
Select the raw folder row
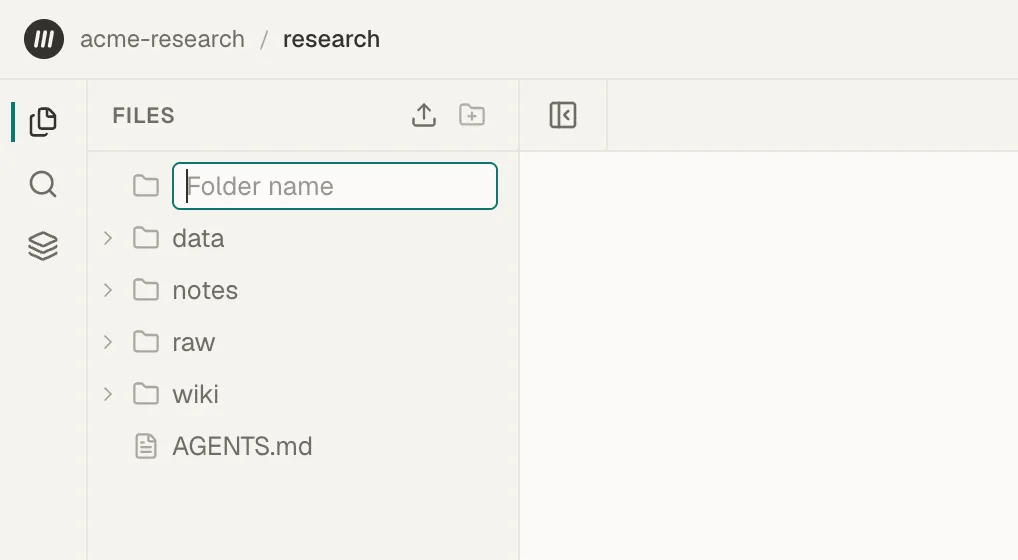point(303,343)
